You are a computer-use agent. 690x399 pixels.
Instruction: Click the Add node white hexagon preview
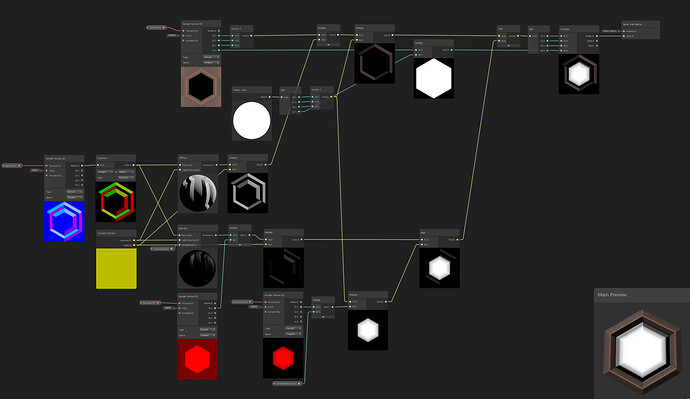tap(440, 268)
